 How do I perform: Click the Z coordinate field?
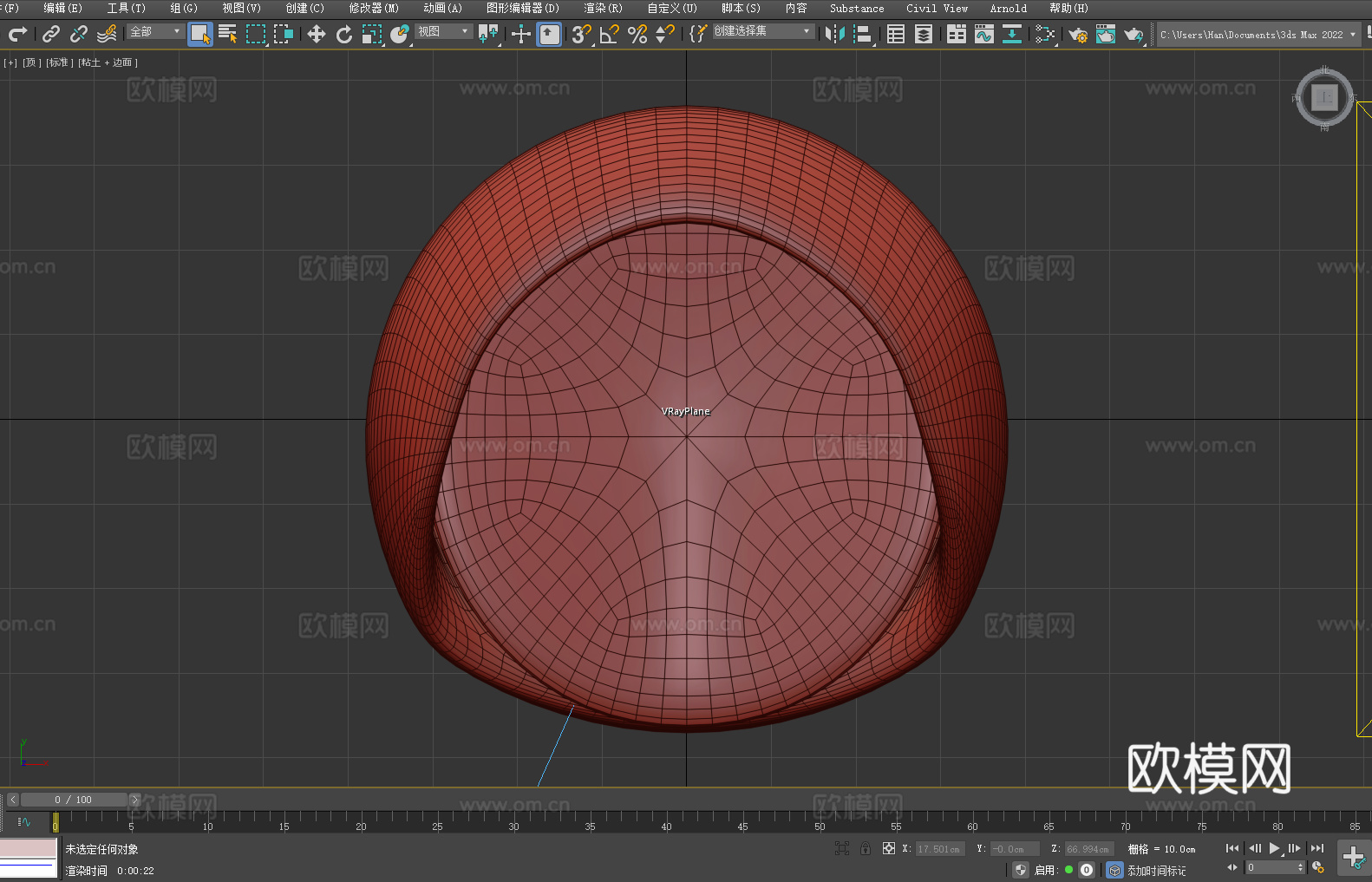[1088, 849]
